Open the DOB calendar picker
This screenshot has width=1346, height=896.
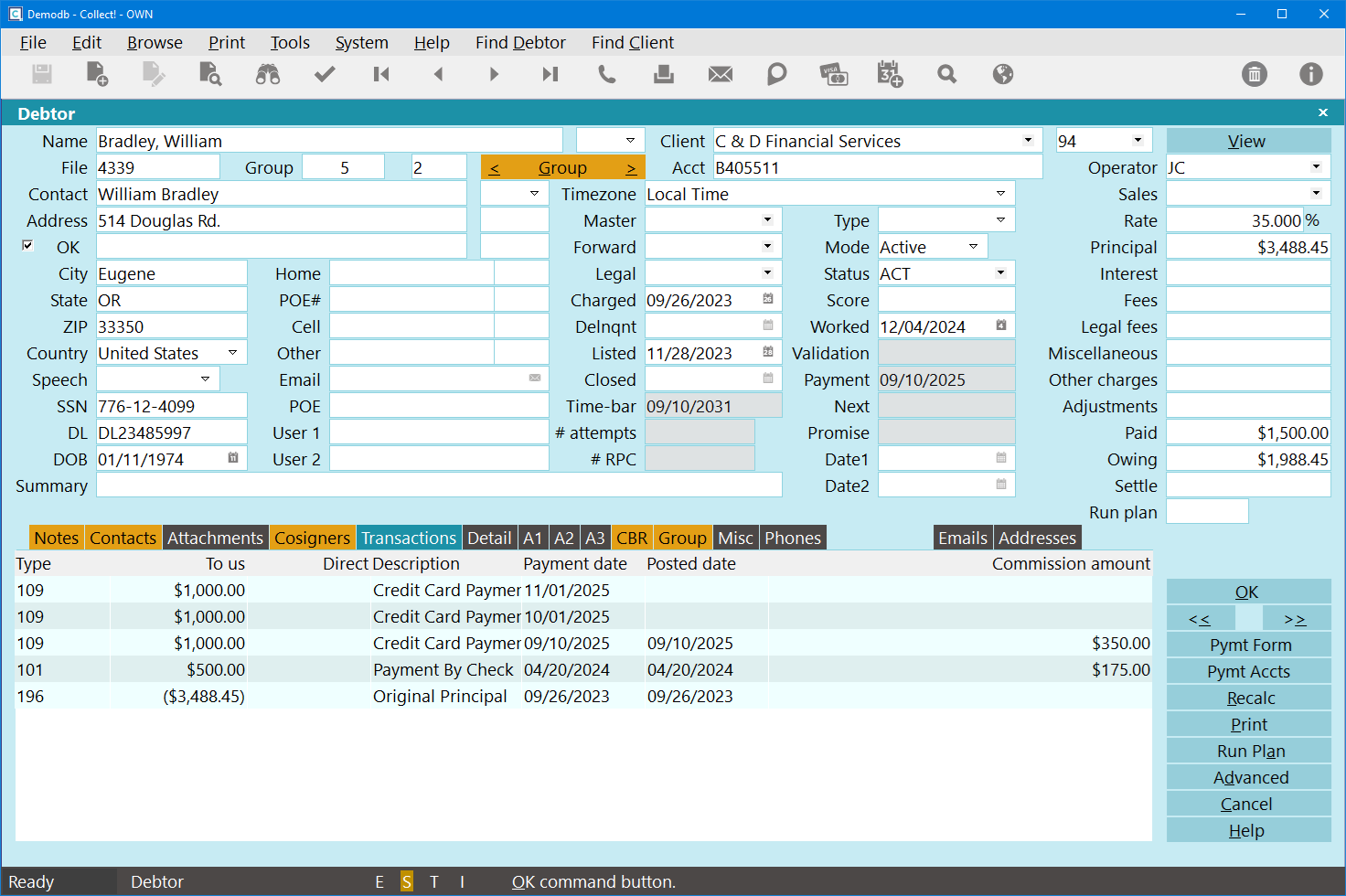tap(233, 458)
